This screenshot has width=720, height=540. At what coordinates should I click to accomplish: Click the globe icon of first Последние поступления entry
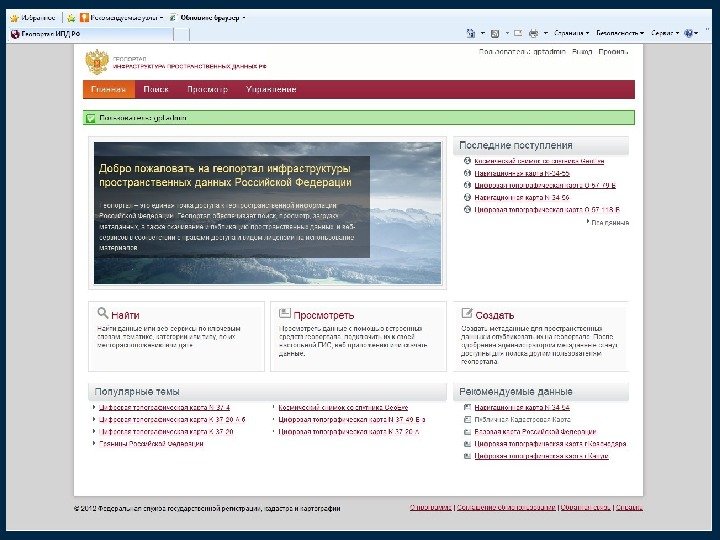[x=467, y=161]
